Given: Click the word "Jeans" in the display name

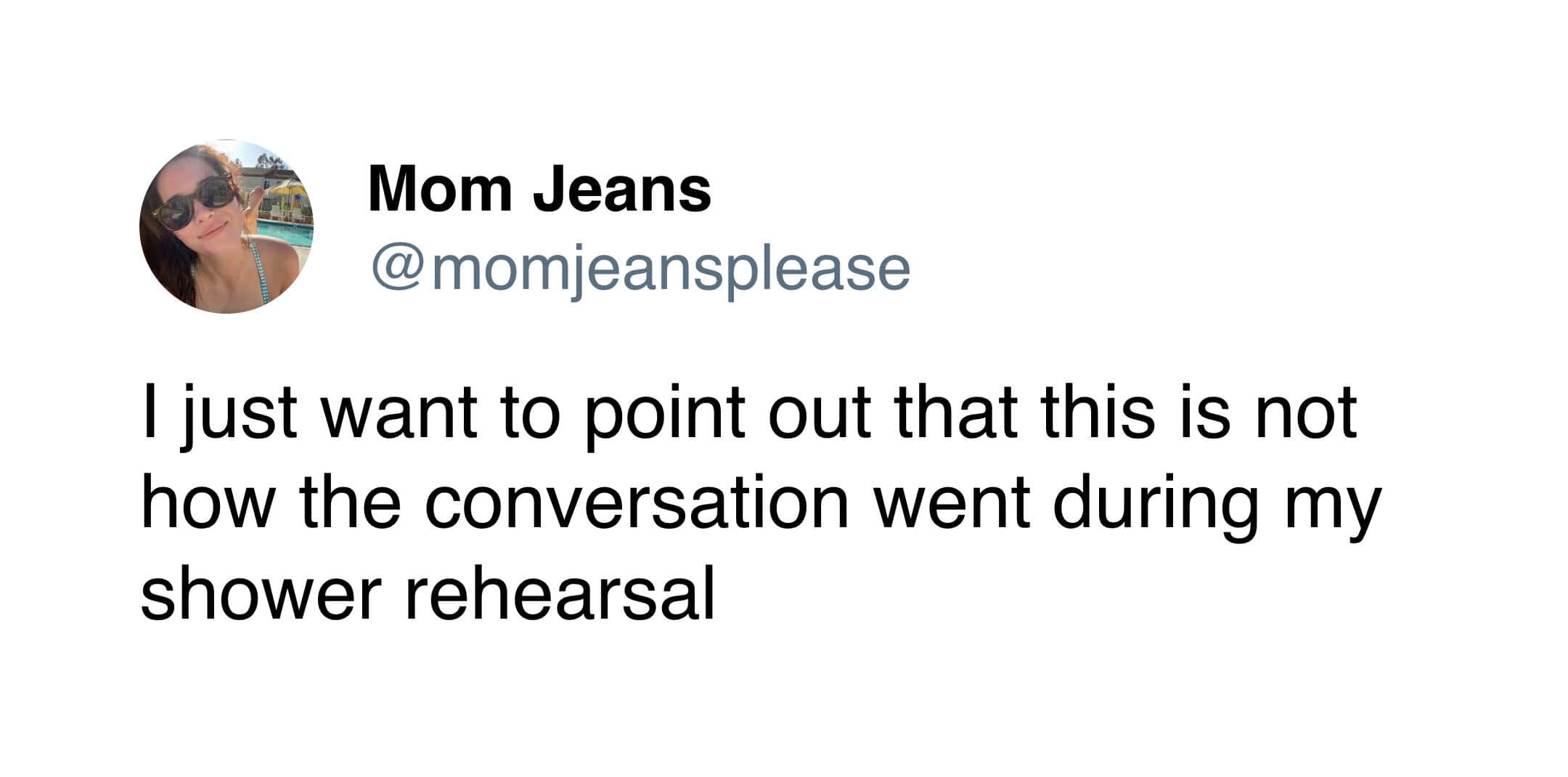Looking at the screenshot, I should click(622, 190).
